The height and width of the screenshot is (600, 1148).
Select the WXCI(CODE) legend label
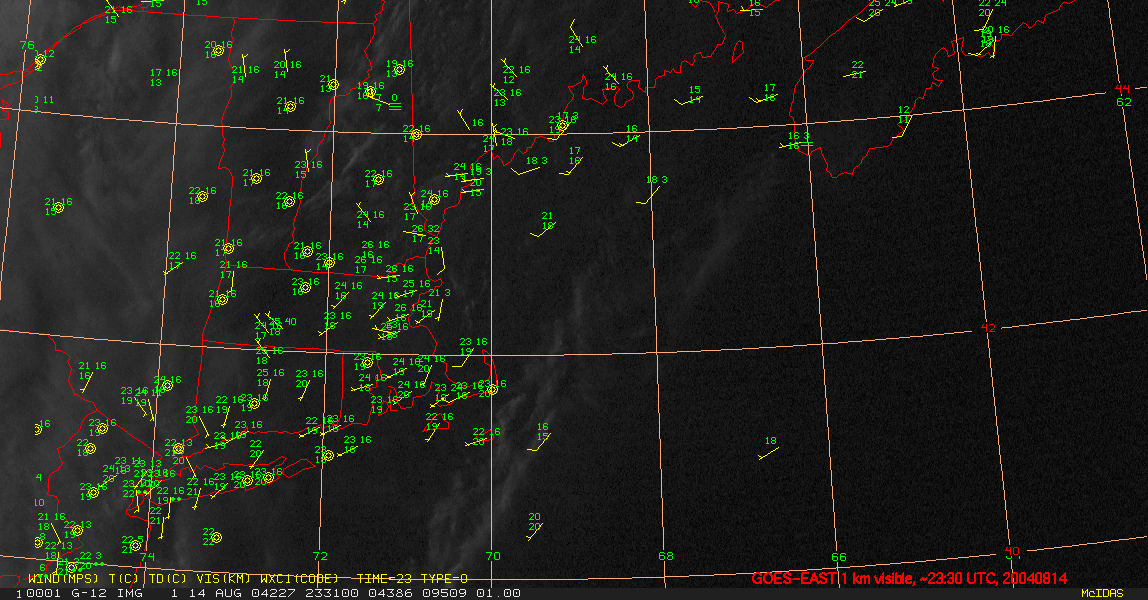(299, 579)
